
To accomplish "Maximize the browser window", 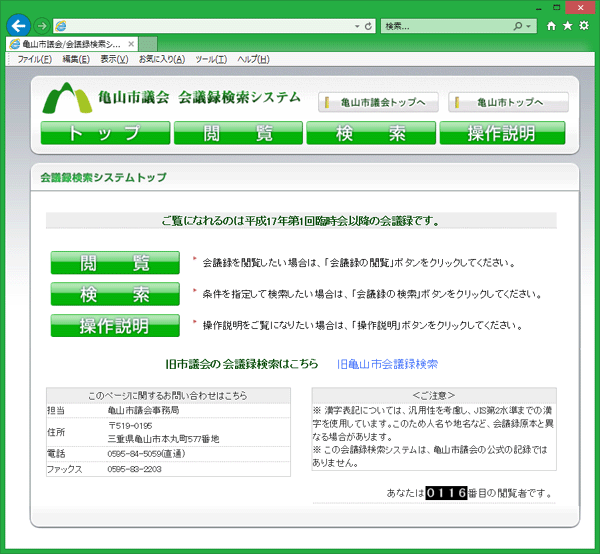I will [x=557, y=8].
